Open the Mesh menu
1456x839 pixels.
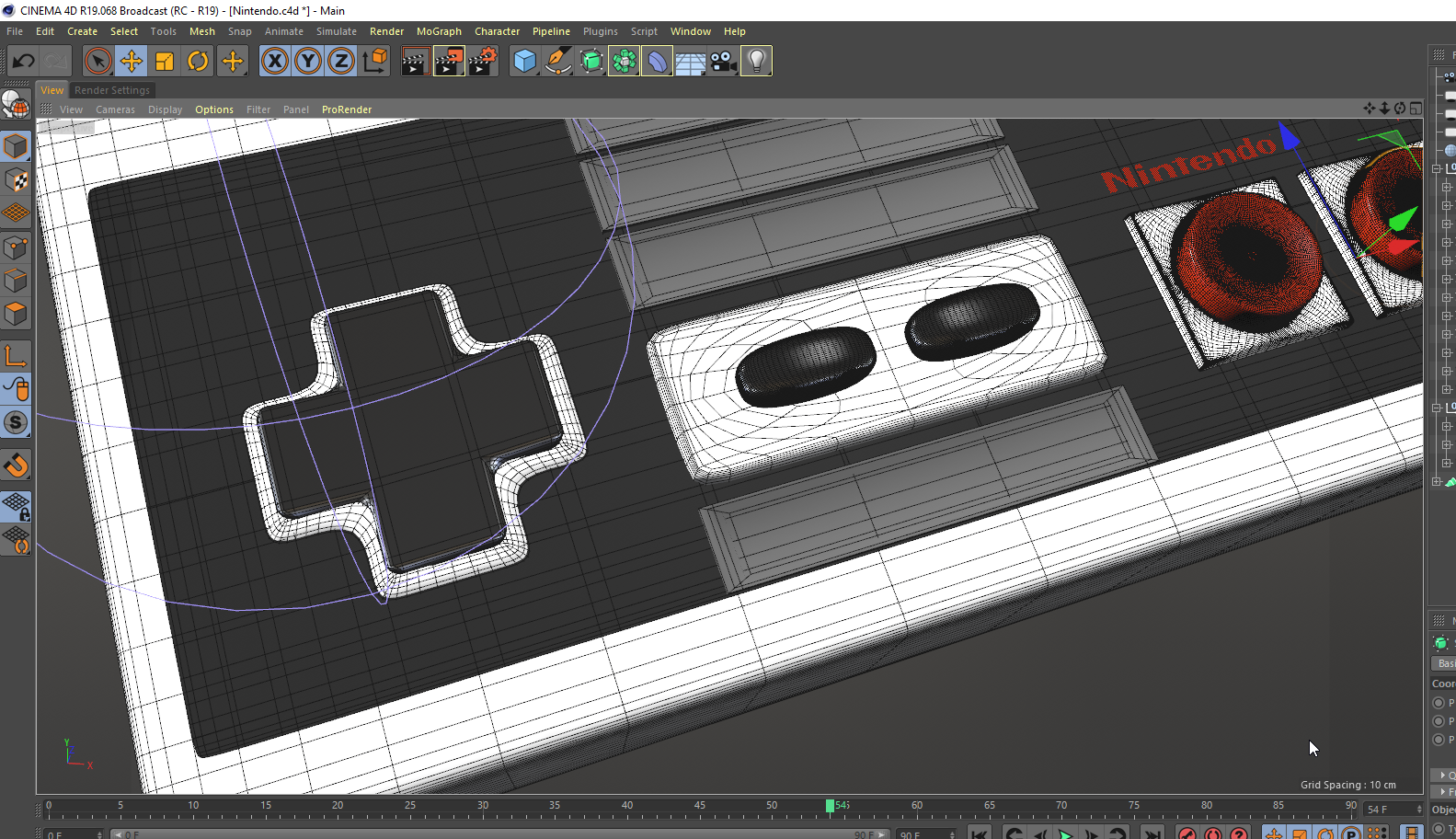coord(201,31)
